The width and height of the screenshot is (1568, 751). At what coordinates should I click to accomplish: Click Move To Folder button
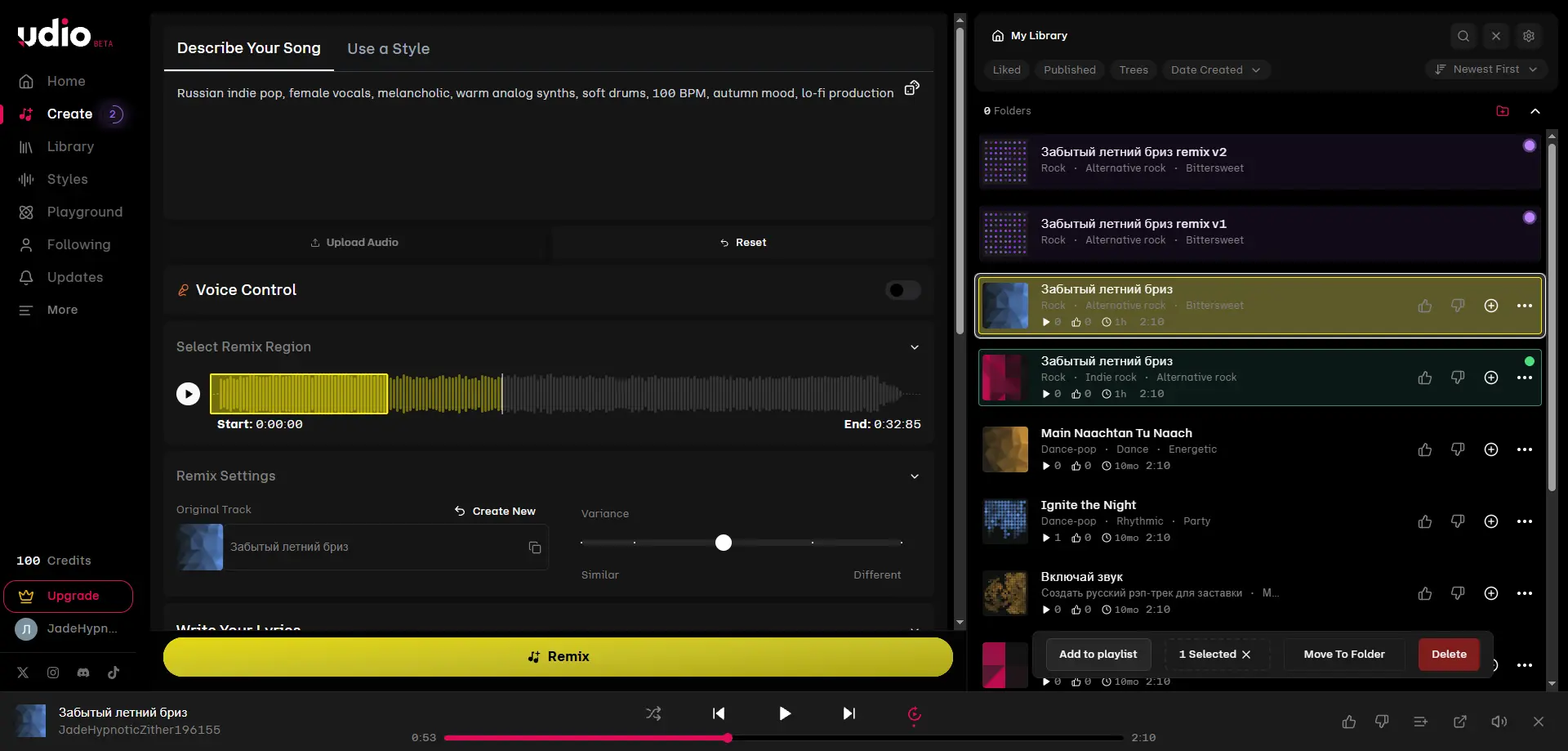[x=1343, y=655]
